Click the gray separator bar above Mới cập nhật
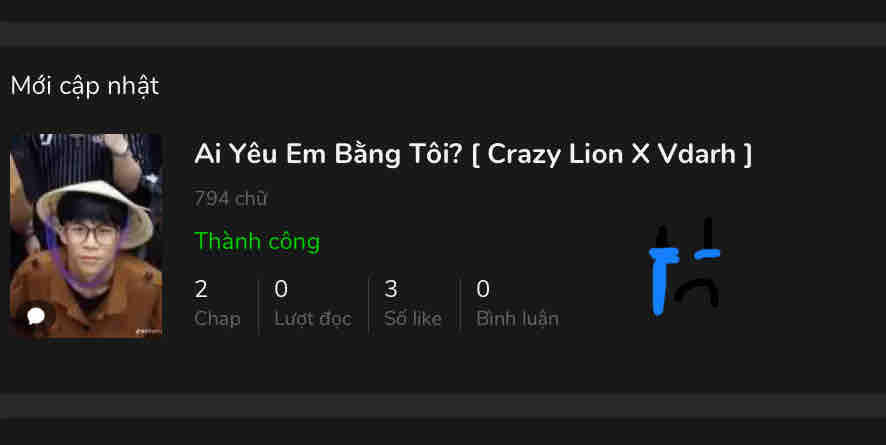886x445 pixels. [x=443, y=33]
